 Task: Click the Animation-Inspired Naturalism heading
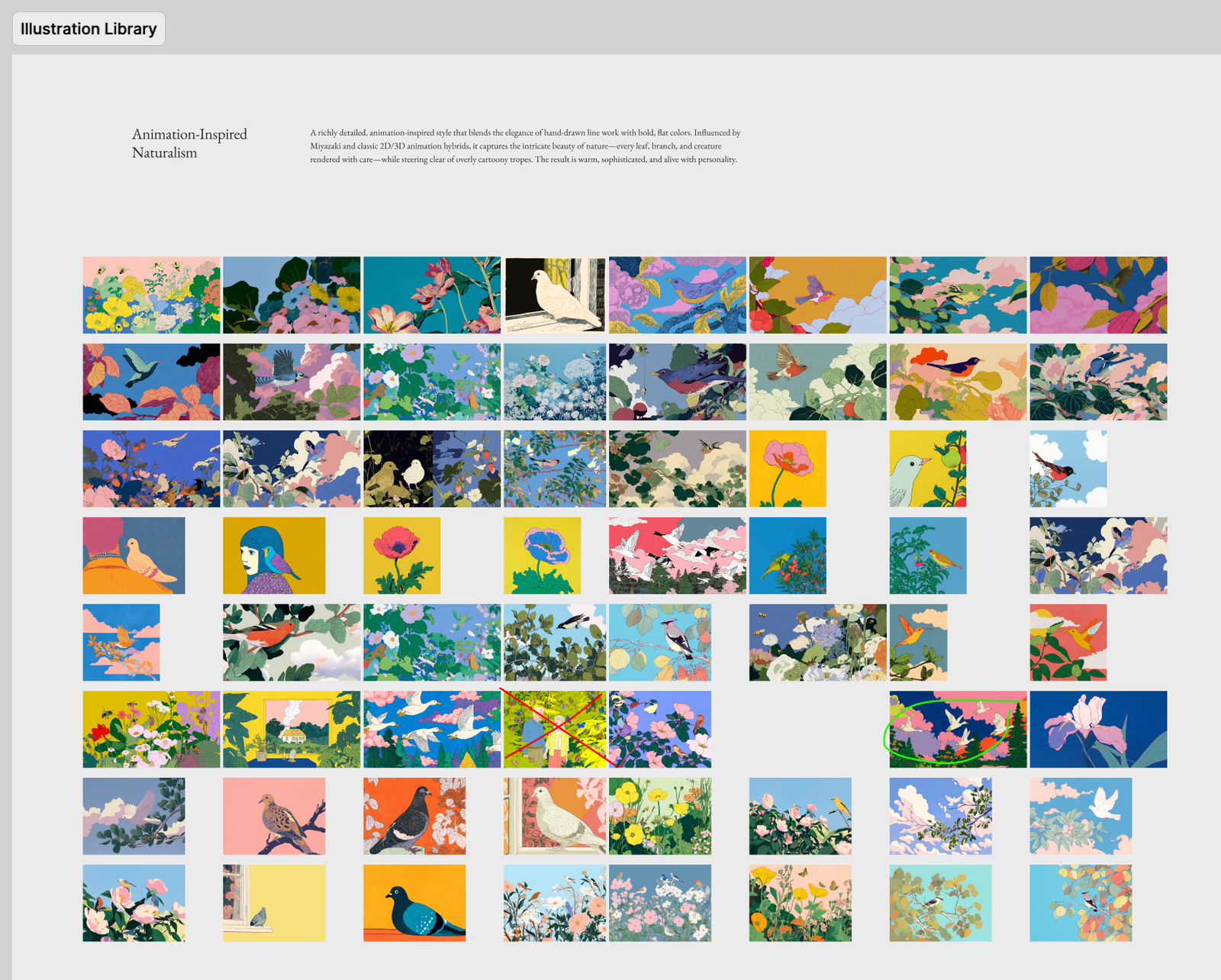pyautogui.click(x=190, y=143)
